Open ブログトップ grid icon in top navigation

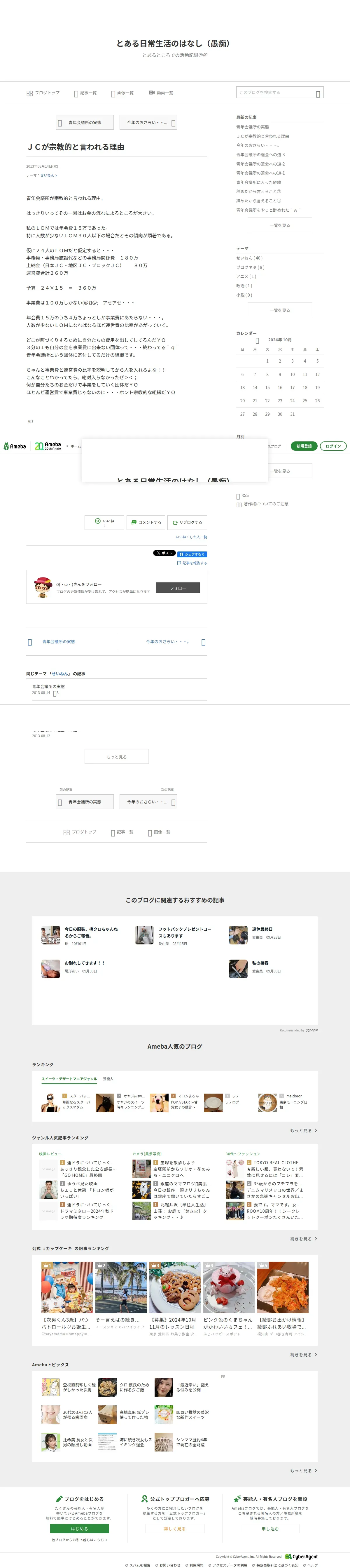pos(29,93)
